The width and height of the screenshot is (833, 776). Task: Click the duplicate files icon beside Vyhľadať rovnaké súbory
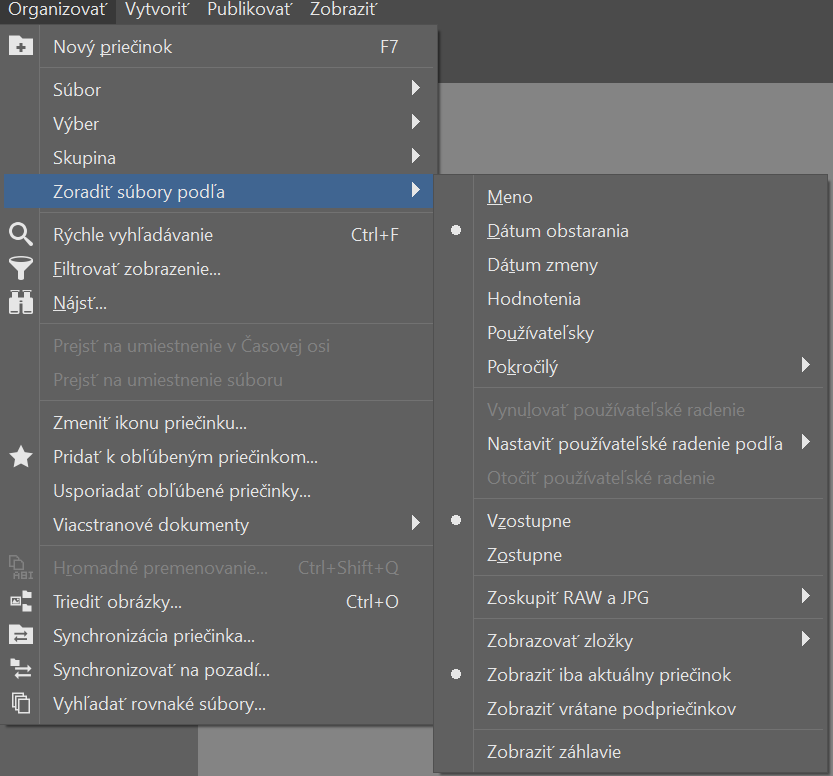coord(21,704)
